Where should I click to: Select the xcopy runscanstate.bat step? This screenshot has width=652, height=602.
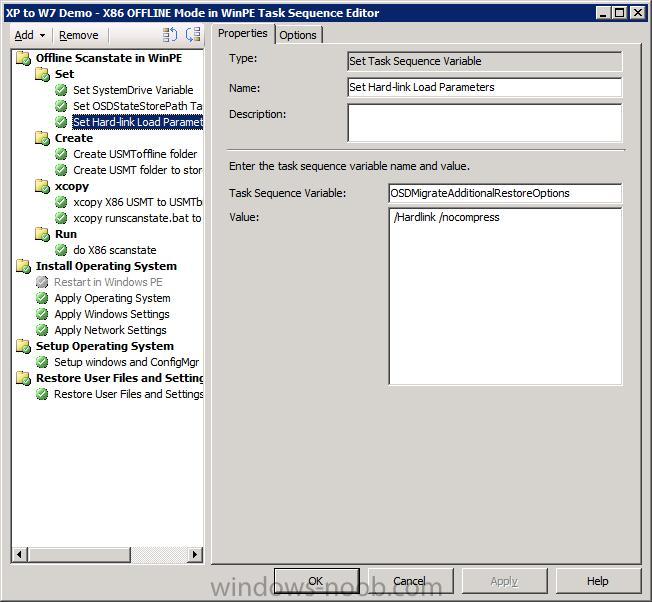[137, 218]
